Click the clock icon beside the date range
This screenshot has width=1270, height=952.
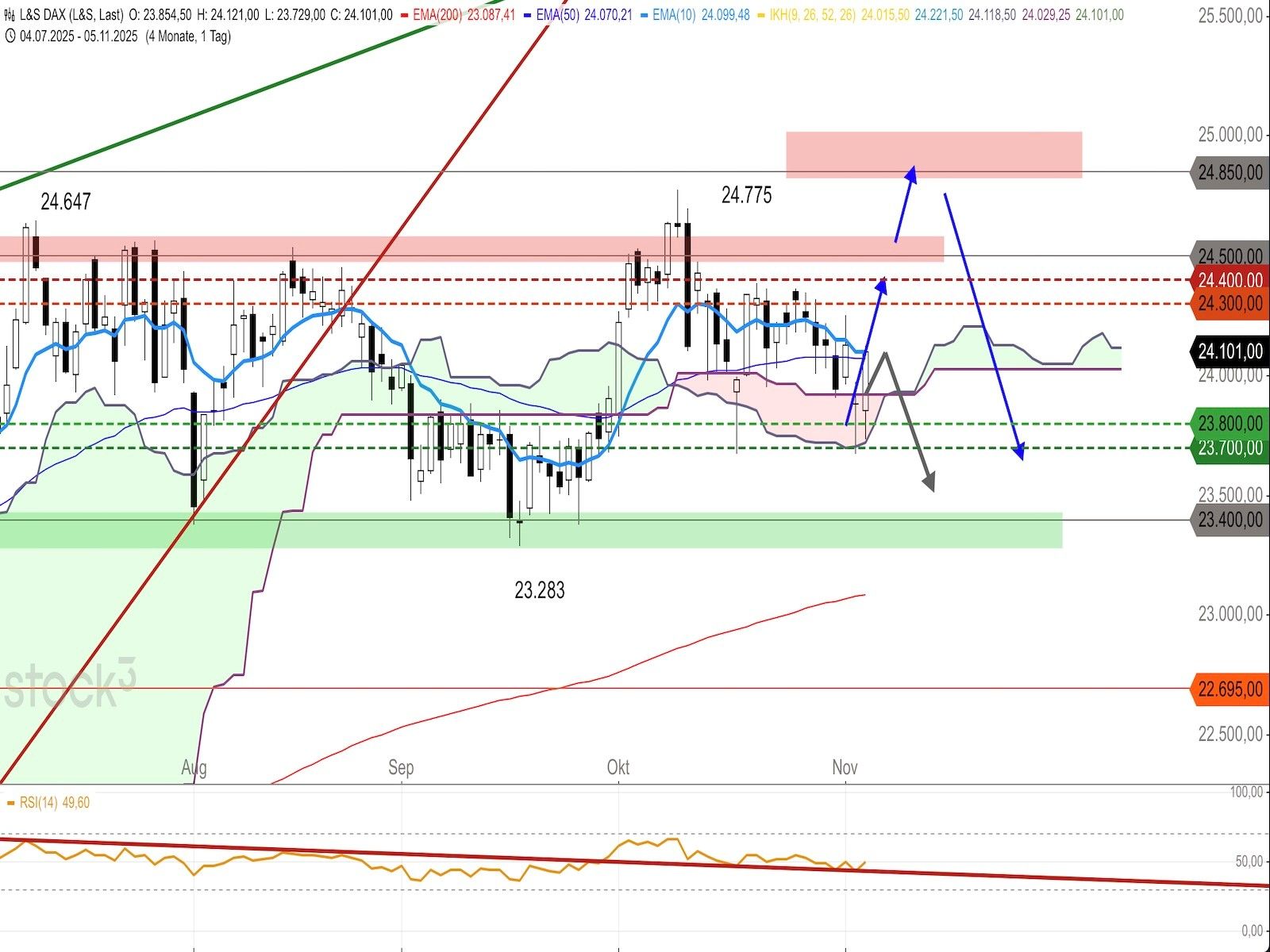point(10,36)
